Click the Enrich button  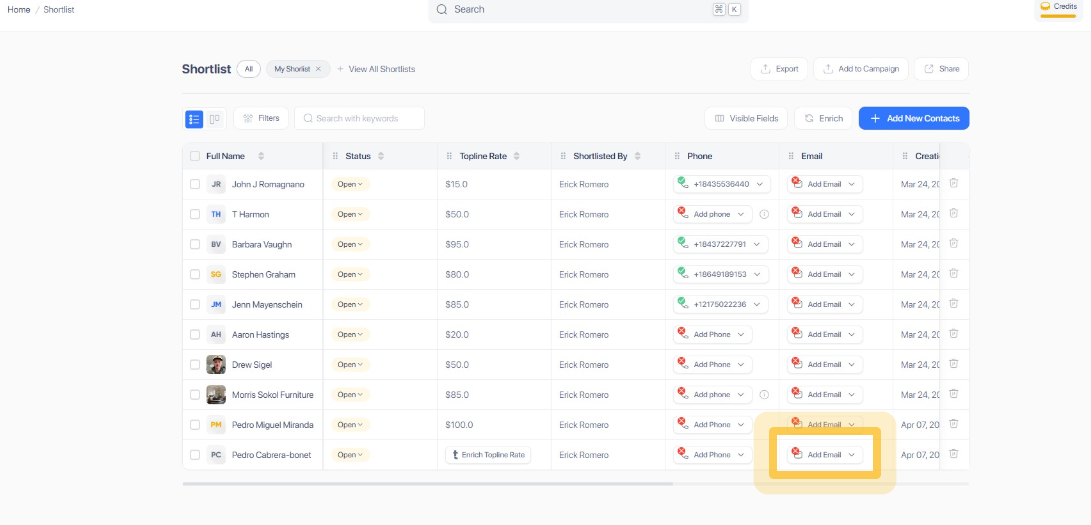[824, 118]
